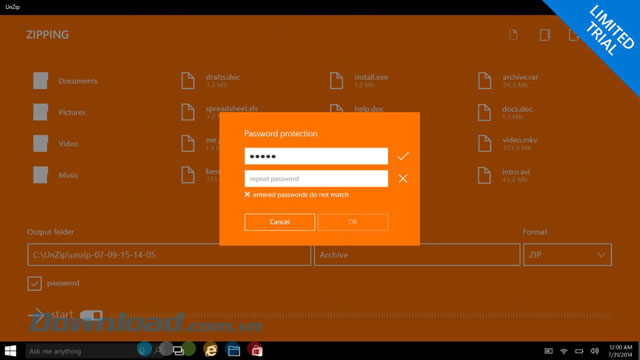Click the password checkmark indicator
640x360 pixels.
(x=403, y=156)
